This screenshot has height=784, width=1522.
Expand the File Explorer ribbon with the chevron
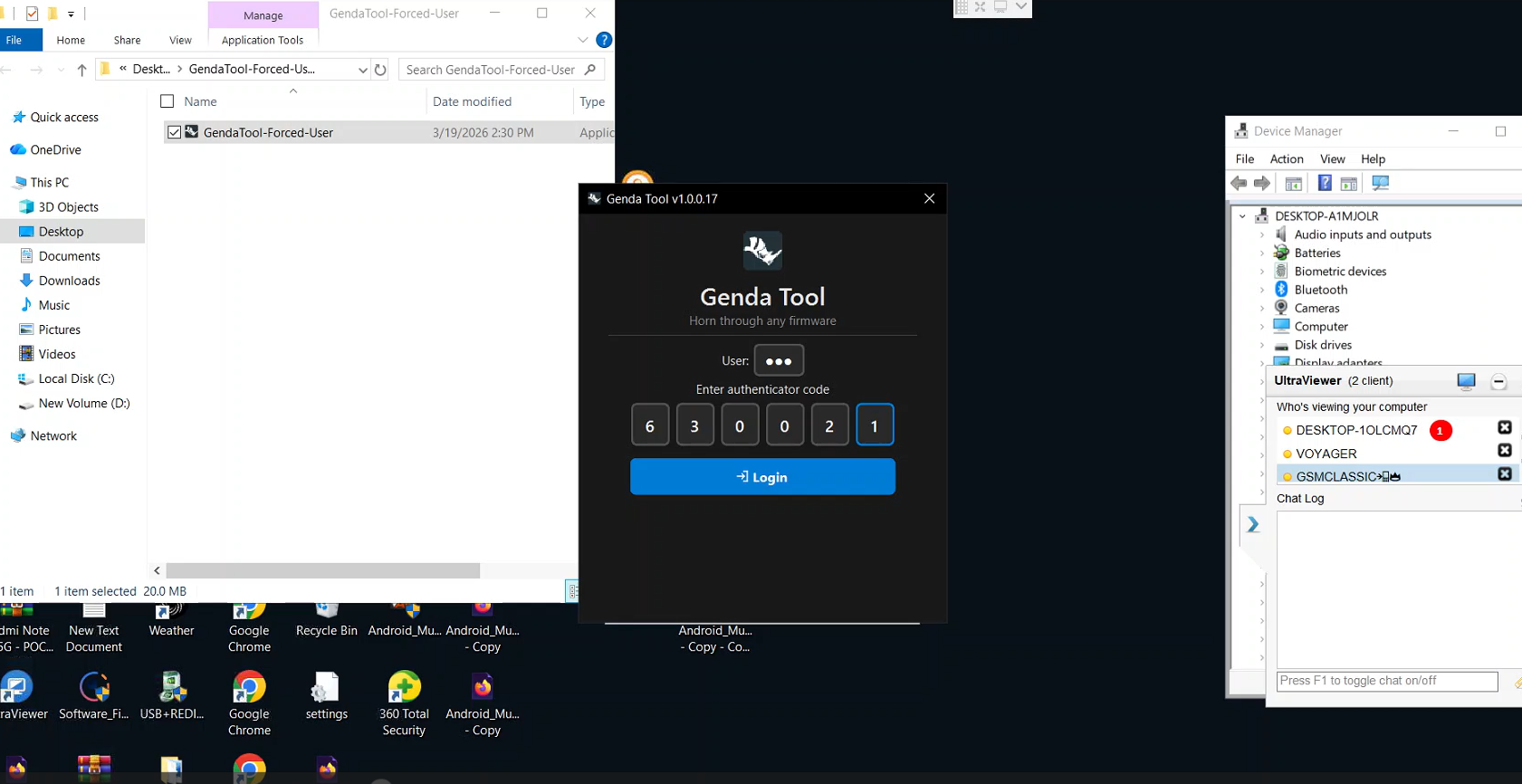tap(583, 40)
